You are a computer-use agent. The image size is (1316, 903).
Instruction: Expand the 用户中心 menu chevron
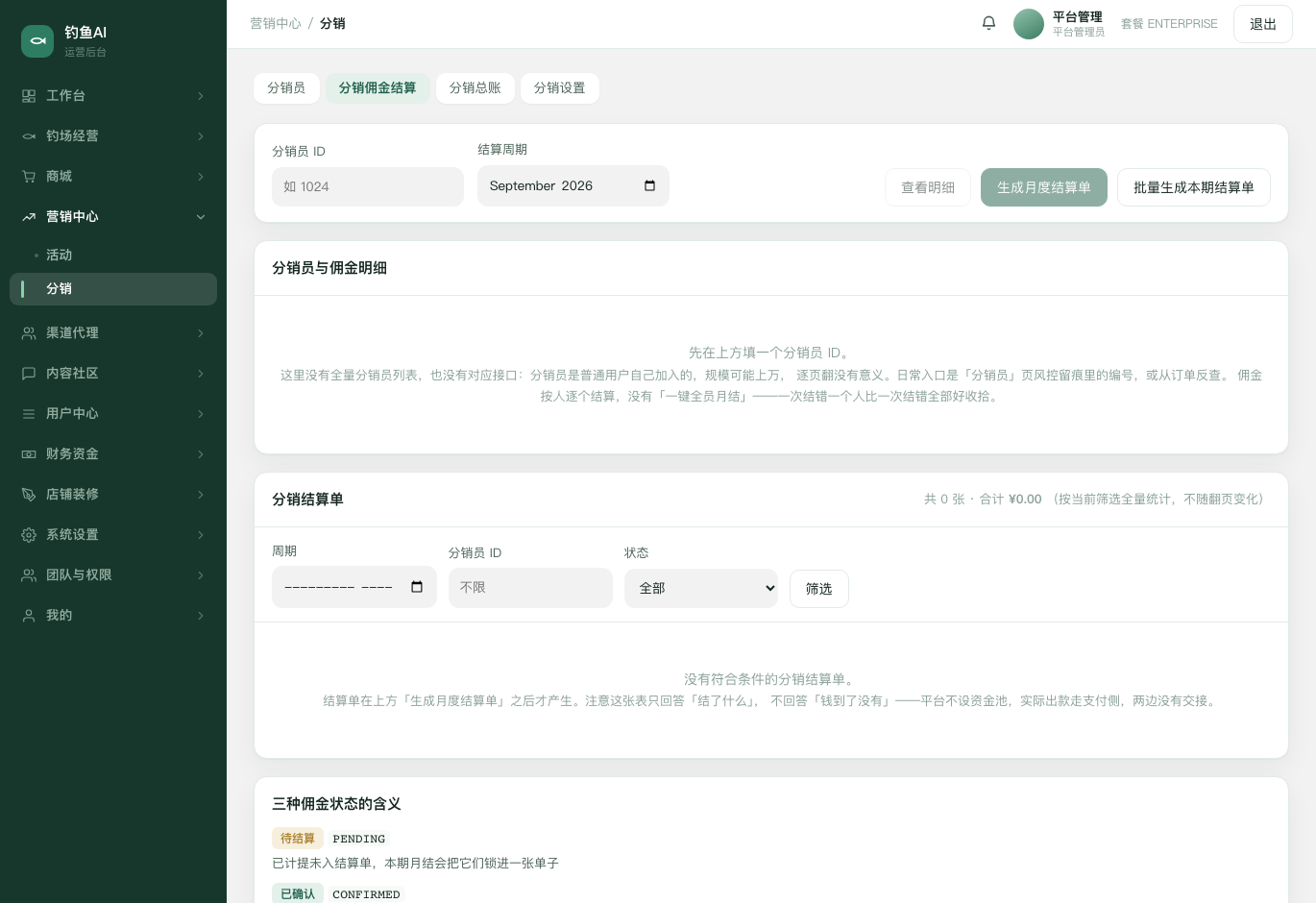click(x=201, y=414)
